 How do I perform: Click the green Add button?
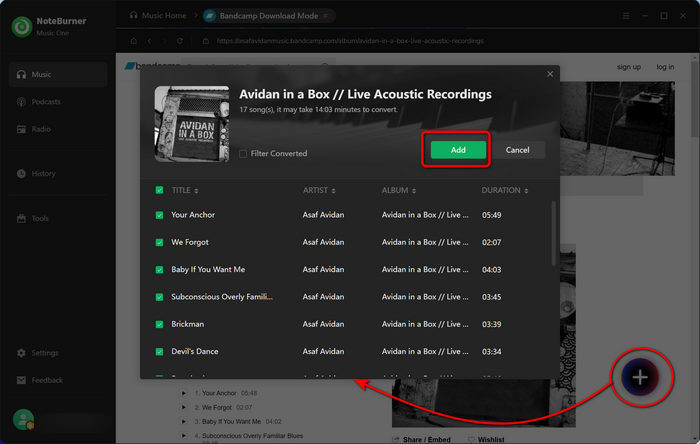tap(458, 150)
